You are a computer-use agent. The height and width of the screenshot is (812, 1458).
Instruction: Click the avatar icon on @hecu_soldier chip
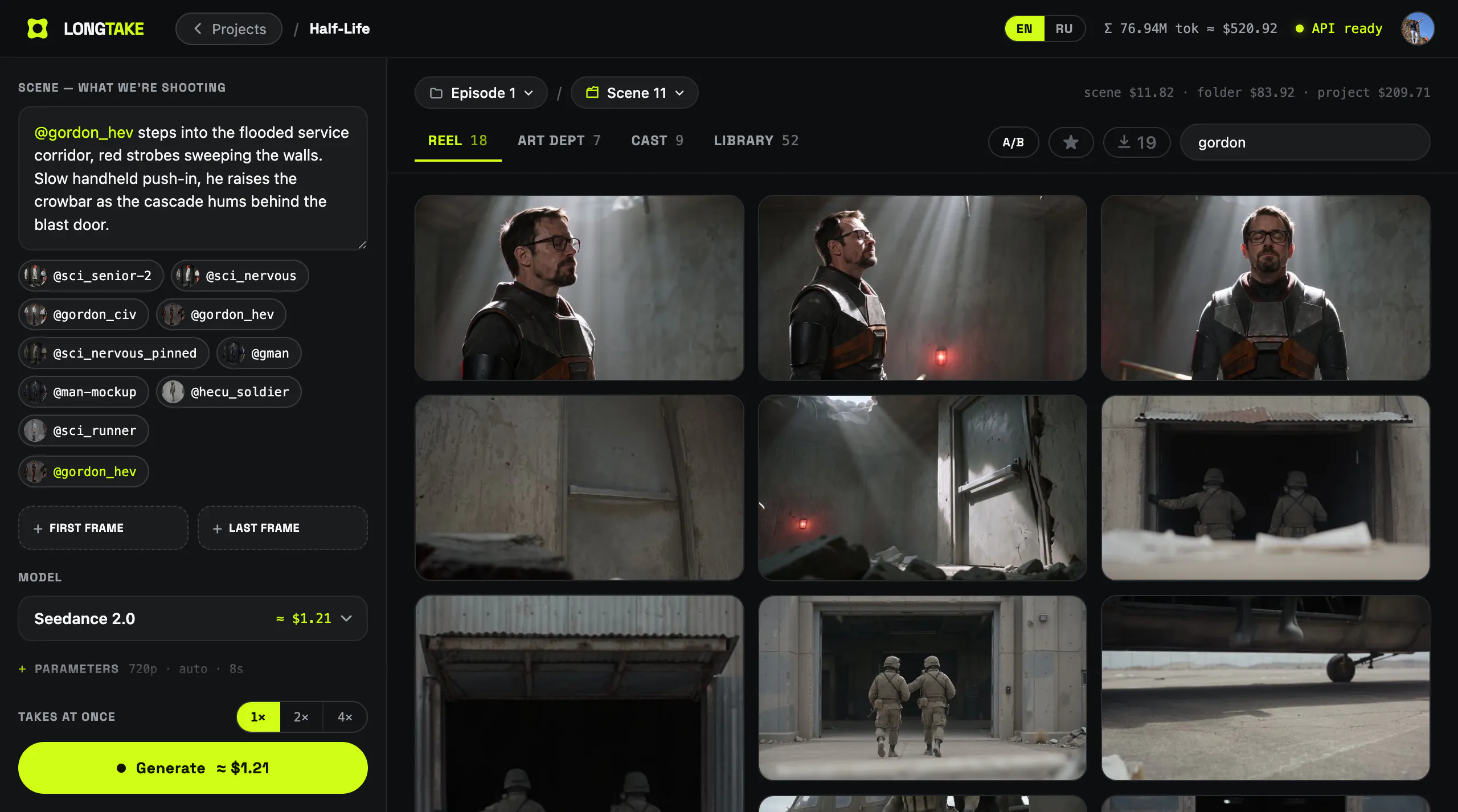point(173,392)
